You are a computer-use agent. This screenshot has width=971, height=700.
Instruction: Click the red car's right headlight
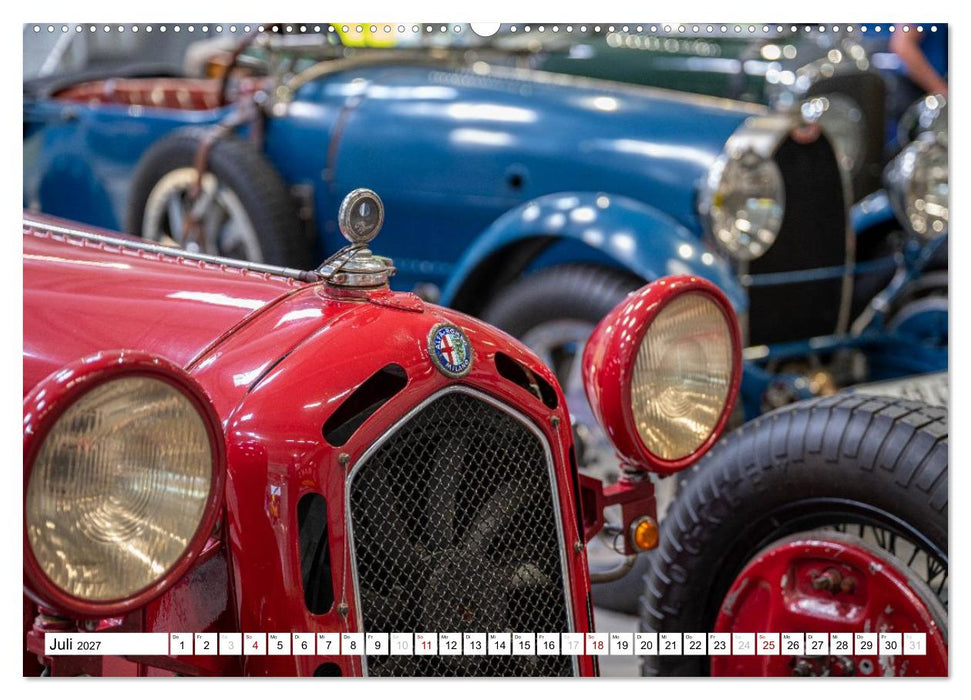tap(664, 374)
